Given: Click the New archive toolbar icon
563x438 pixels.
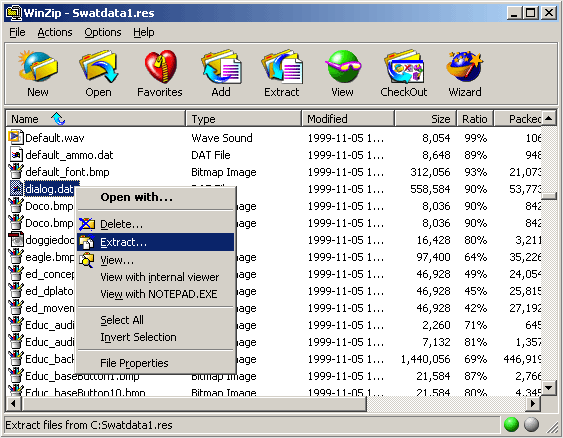Looking at the screenshot, I should tap(38, 67).
